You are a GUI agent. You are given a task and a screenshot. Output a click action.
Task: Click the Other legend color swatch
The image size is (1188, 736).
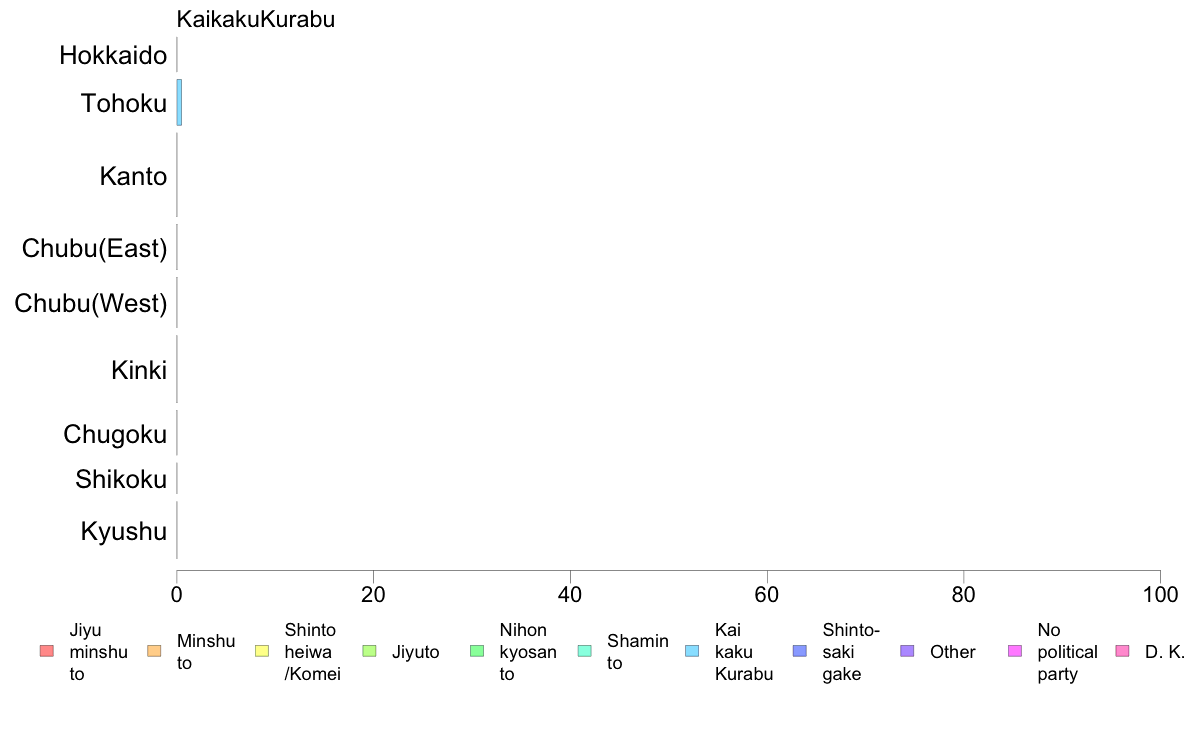(907, 651)
